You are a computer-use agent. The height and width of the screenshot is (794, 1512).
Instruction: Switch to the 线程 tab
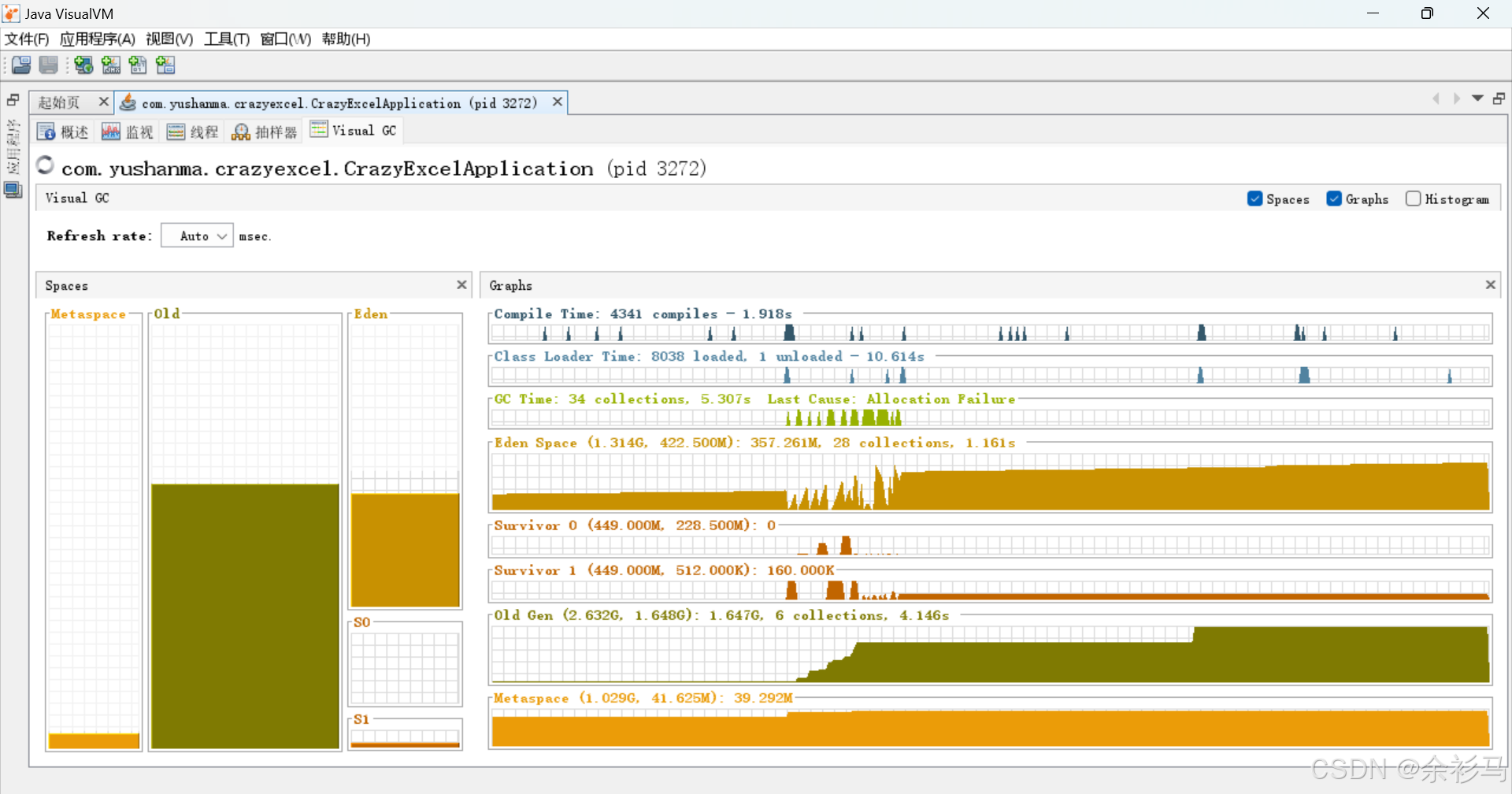(193, 132)
